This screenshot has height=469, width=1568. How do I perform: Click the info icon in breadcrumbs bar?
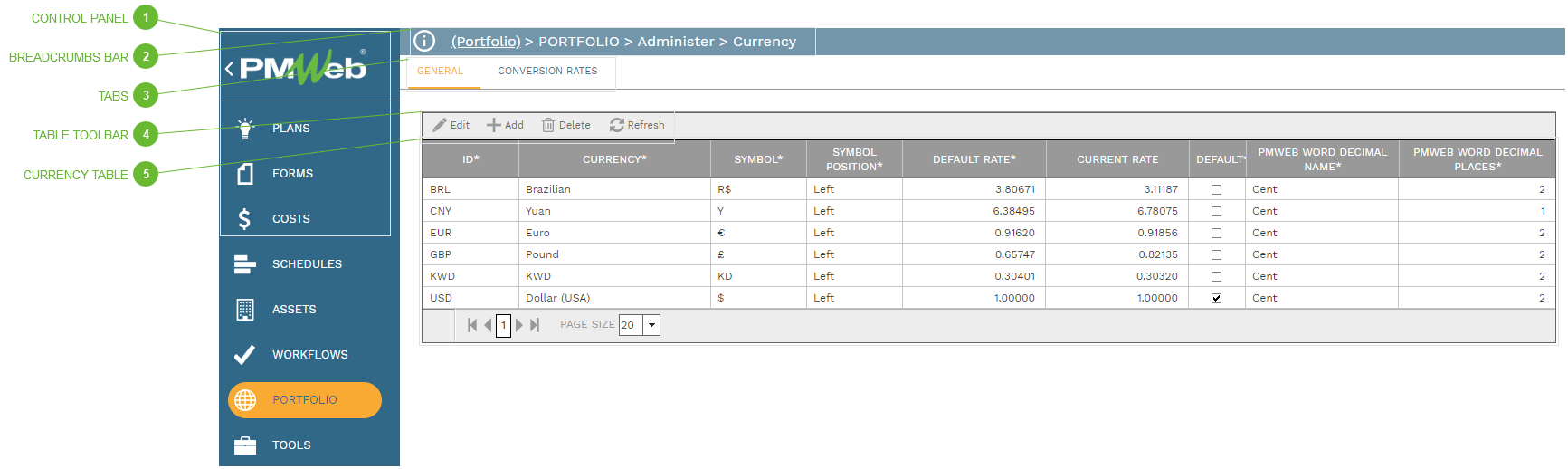pos(424,42)
